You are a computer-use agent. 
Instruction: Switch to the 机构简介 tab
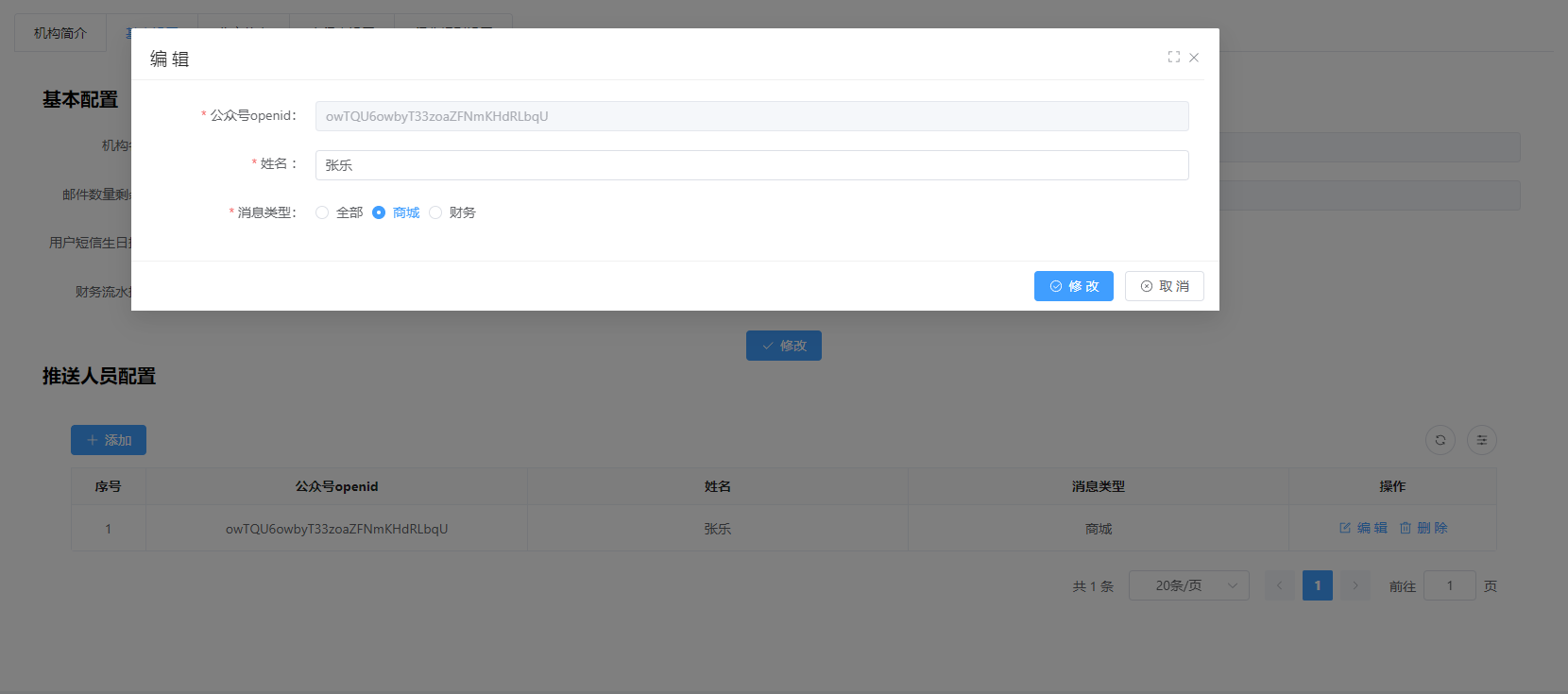[60, 33]
